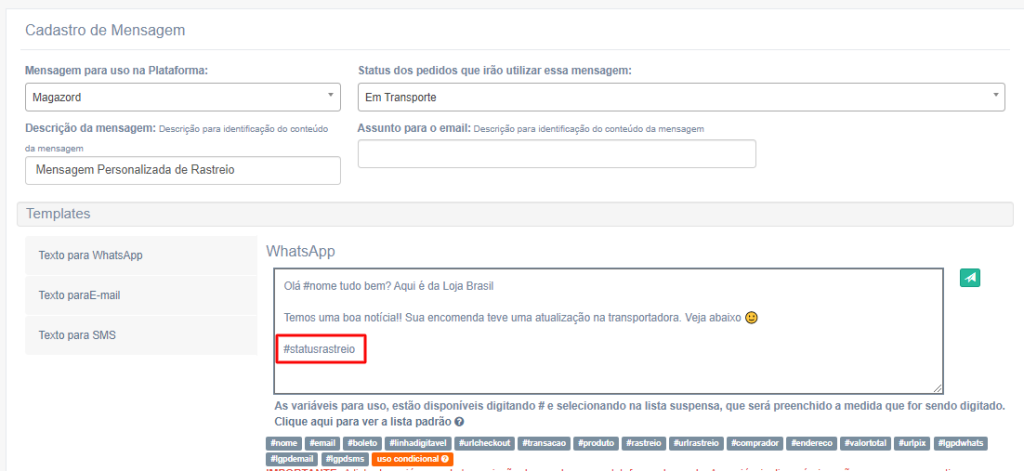Image resolution: width=1024 pixels, height=471 pixels.
Task: Click the green send test message icon
Action: [970, 278]
